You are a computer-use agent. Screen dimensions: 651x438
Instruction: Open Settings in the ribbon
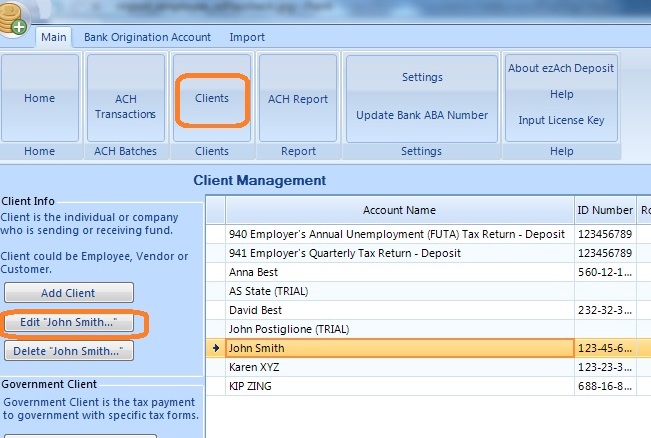pos(421,77)
